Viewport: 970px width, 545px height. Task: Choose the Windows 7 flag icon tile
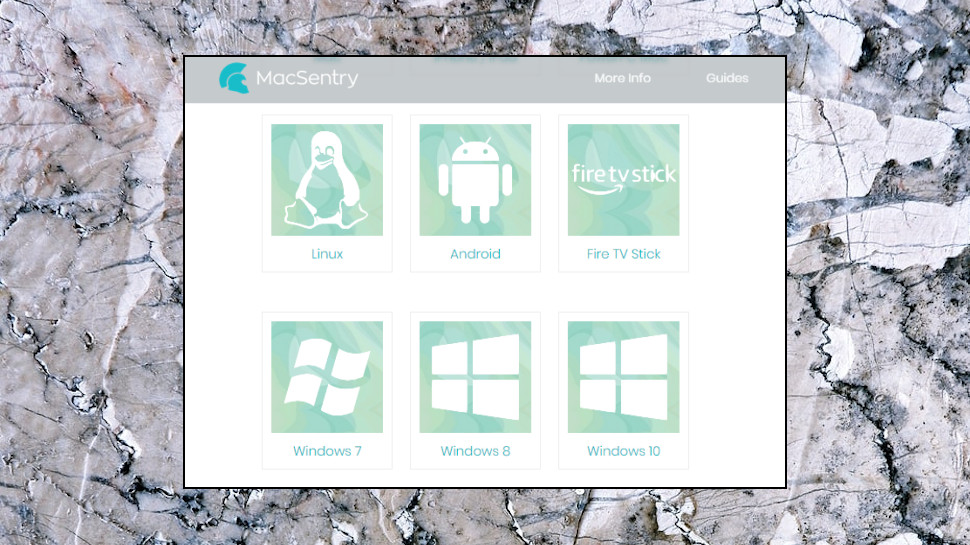point(327,377)
